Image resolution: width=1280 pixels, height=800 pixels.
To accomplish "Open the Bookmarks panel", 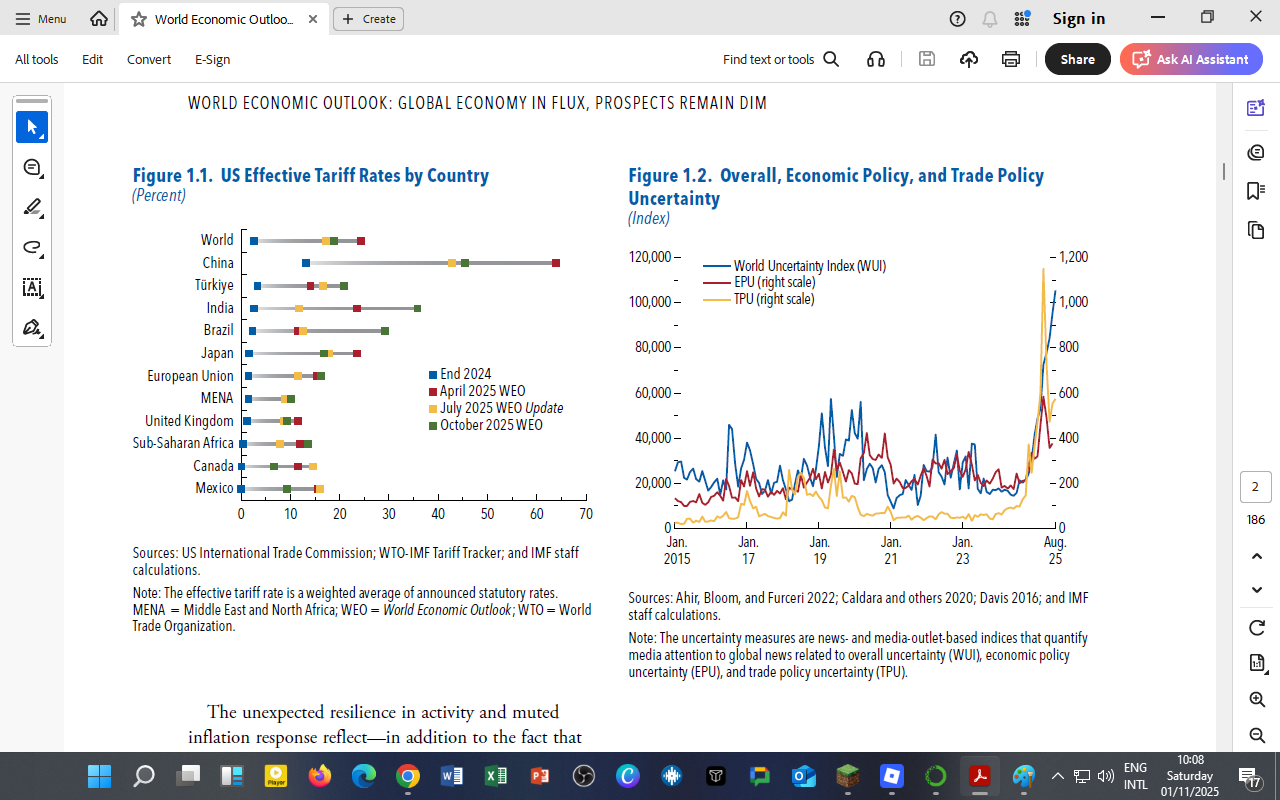I will coord(1255,190).
